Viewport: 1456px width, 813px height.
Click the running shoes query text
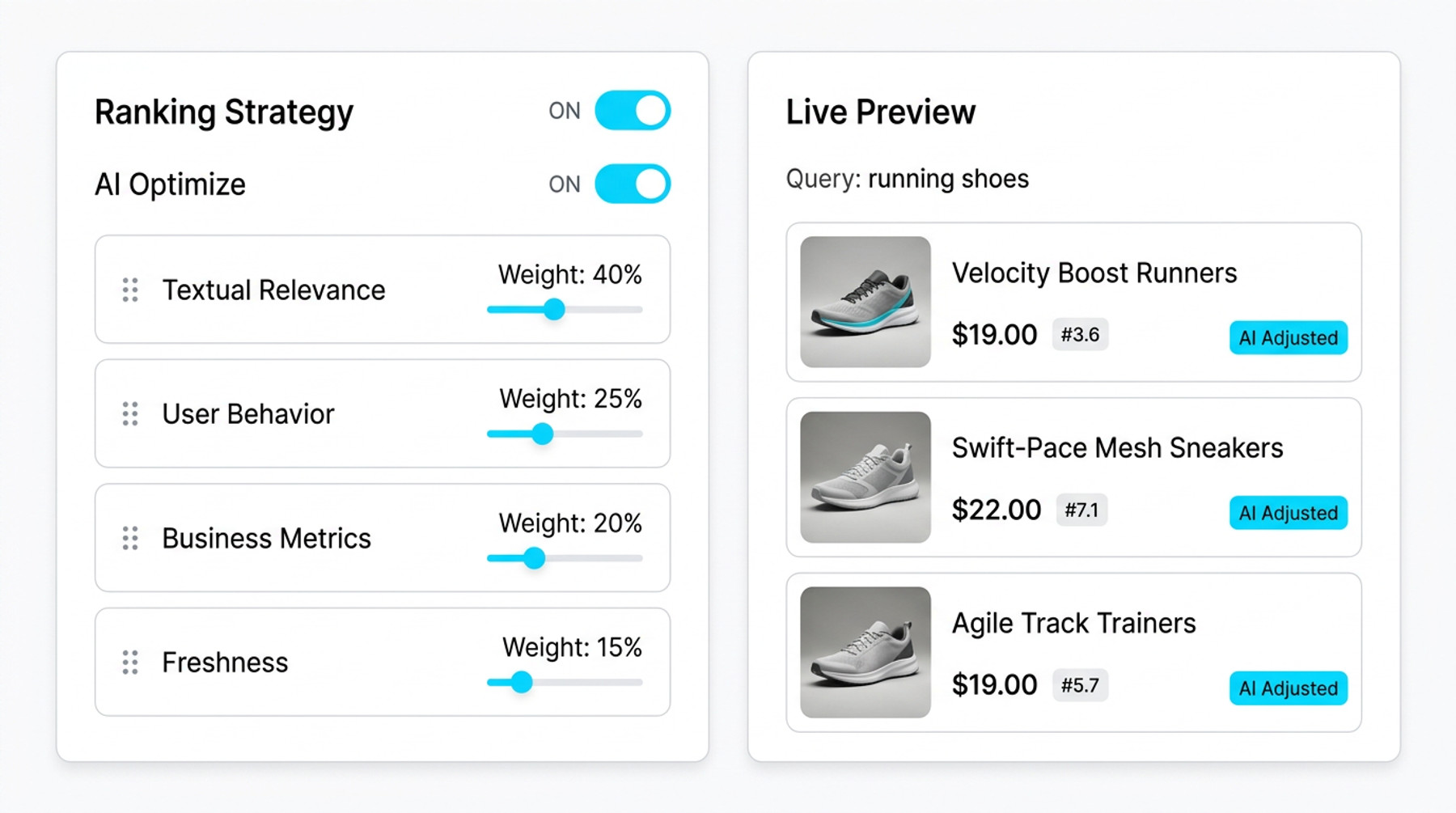click(x=948, y=179)
